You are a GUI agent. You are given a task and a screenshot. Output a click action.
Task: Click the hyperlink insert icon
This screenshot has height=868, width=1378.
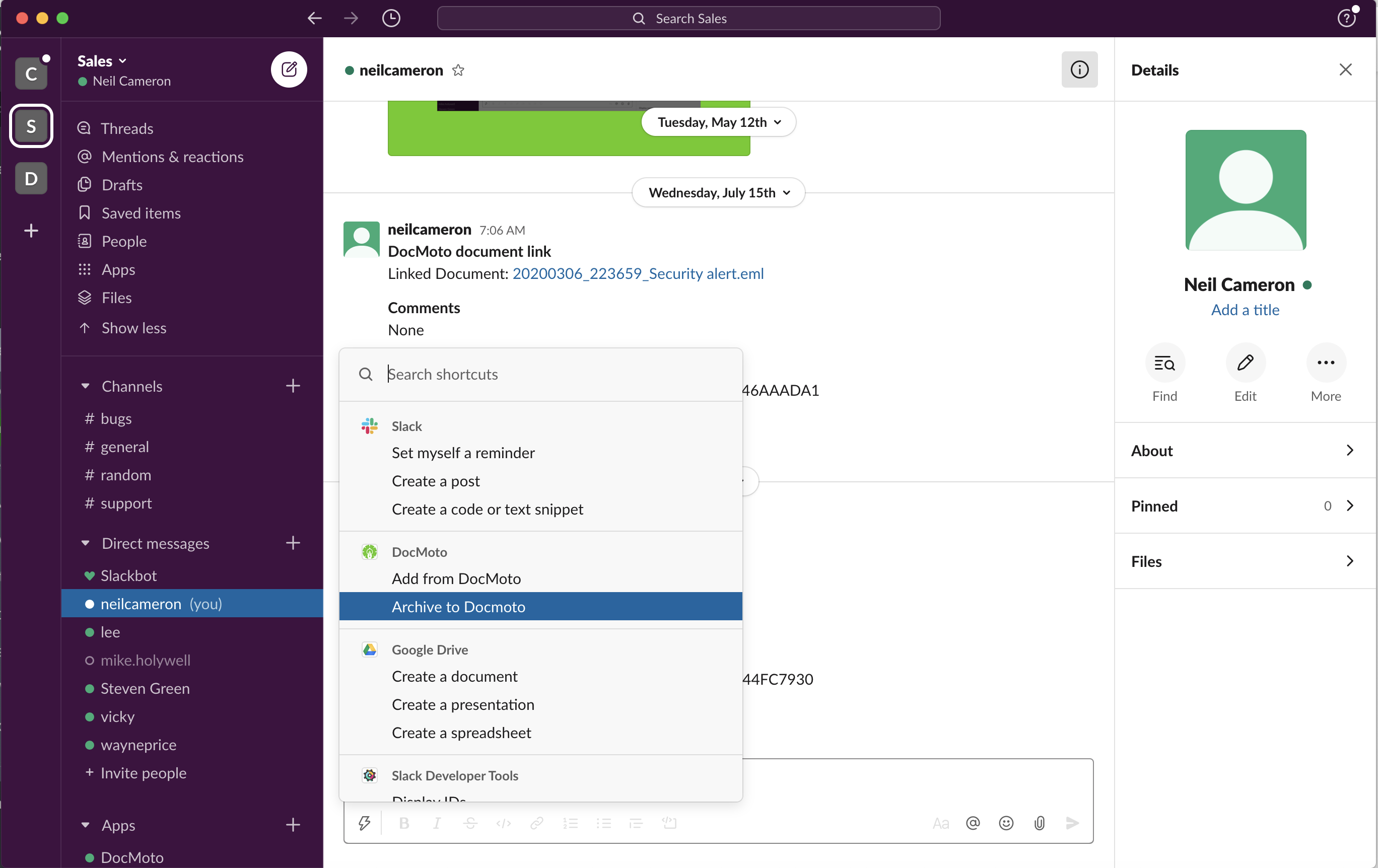point(537,823)
